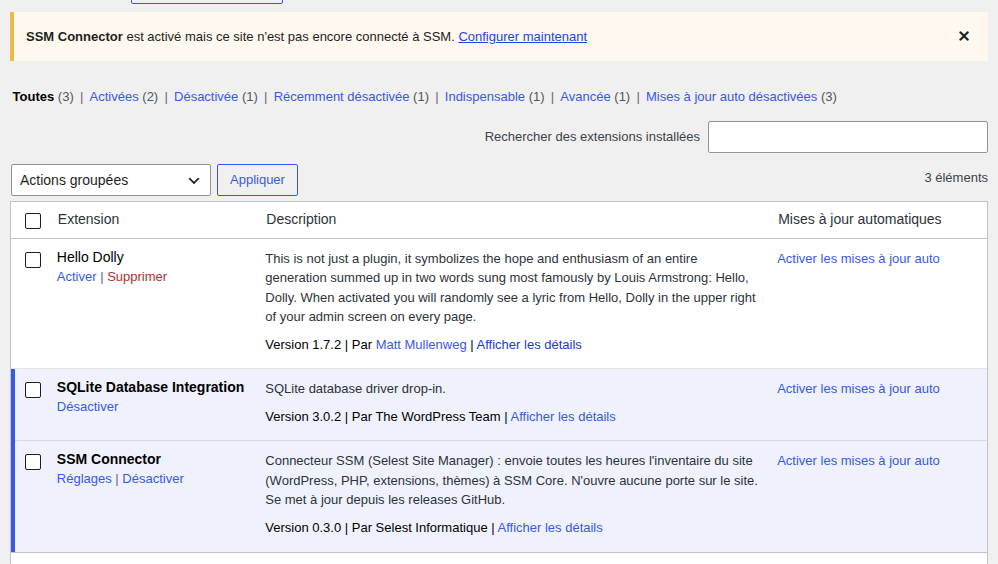The height and width of the screenshot is (564, 998).
Task: Click the Mises à jour automatiques header
Action: [x=859, y=220]
